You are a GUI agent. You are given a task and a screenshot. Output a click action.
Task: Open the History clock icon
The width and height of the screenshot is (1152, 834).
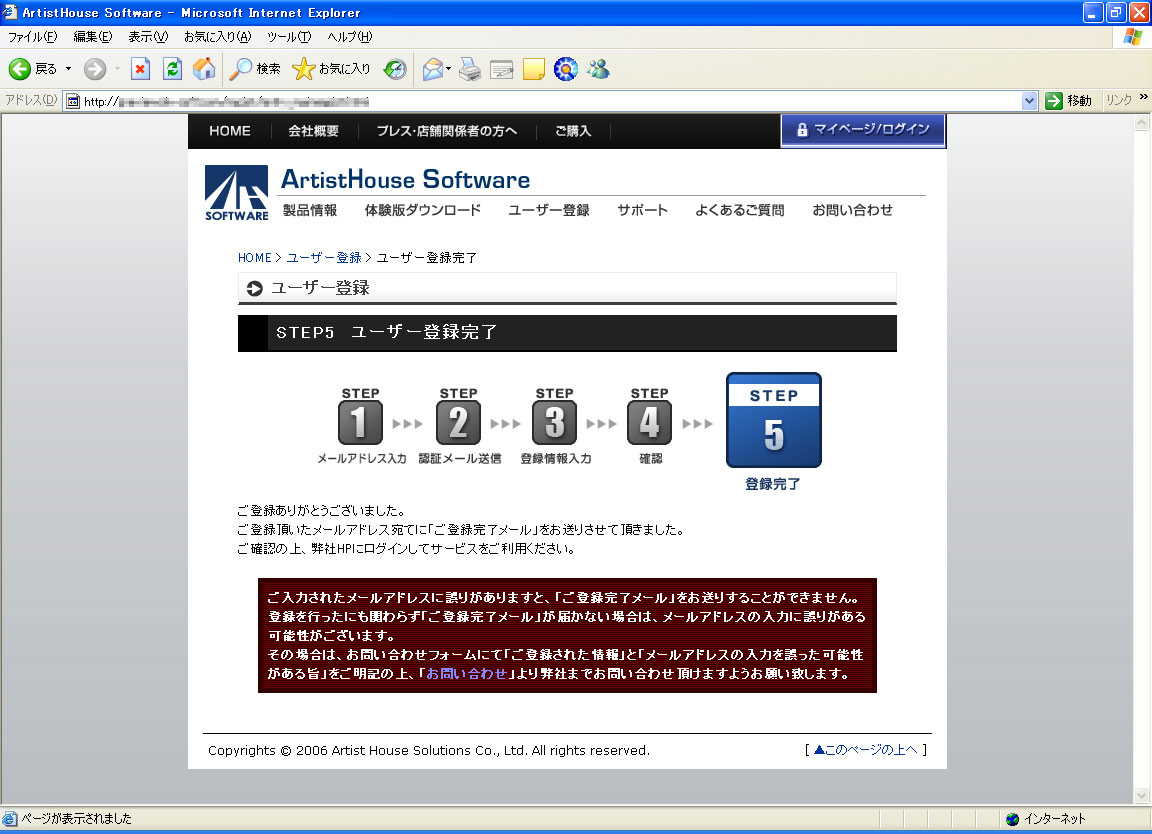(395, 69)
